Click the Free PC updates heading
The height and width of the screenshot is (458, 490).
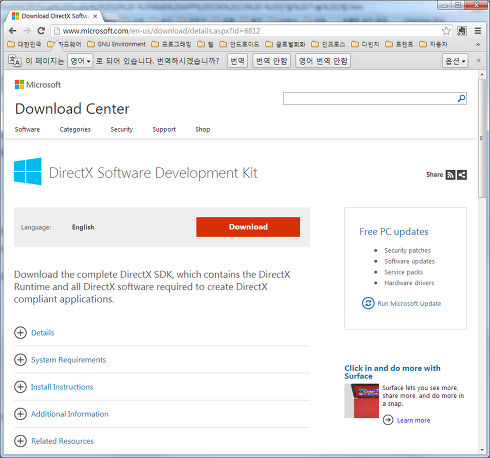(394, 232)
